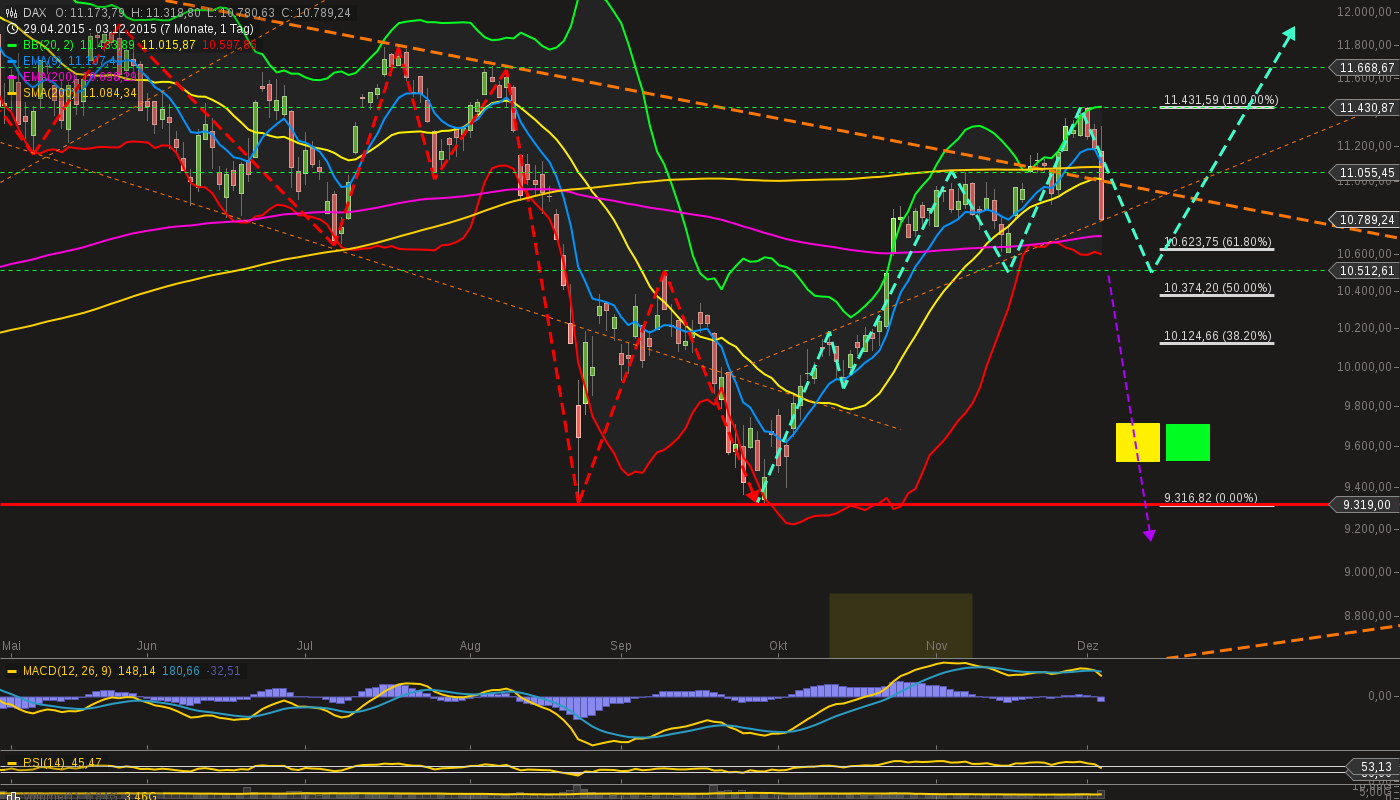The width and height of the screenshot is (1400, 800).
Task: Select the yellow rectangle drawing object
Action: coord(1138,443)
